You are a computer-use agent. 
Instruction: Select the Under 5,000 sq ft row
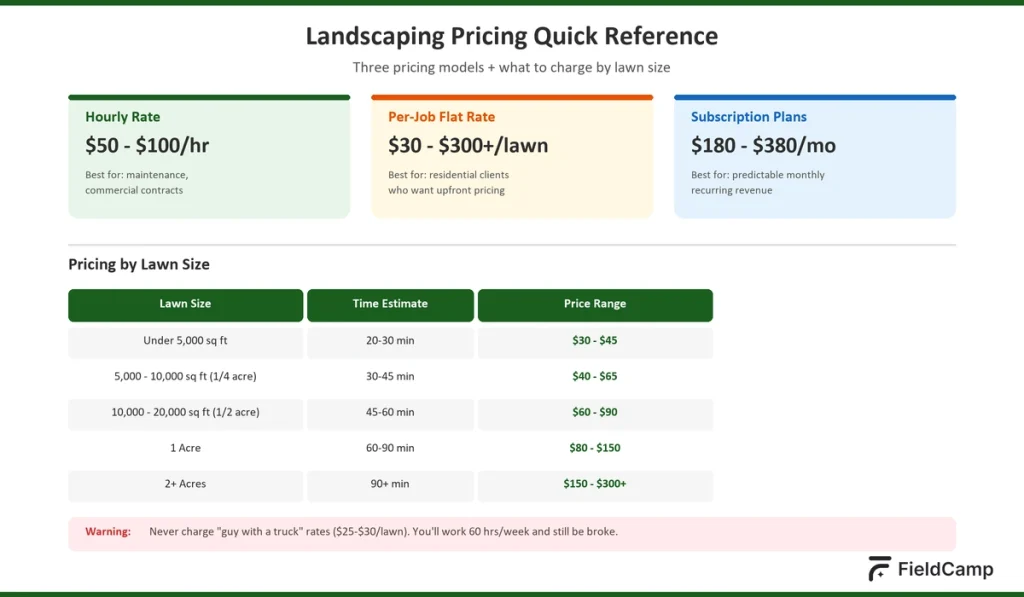185,340
